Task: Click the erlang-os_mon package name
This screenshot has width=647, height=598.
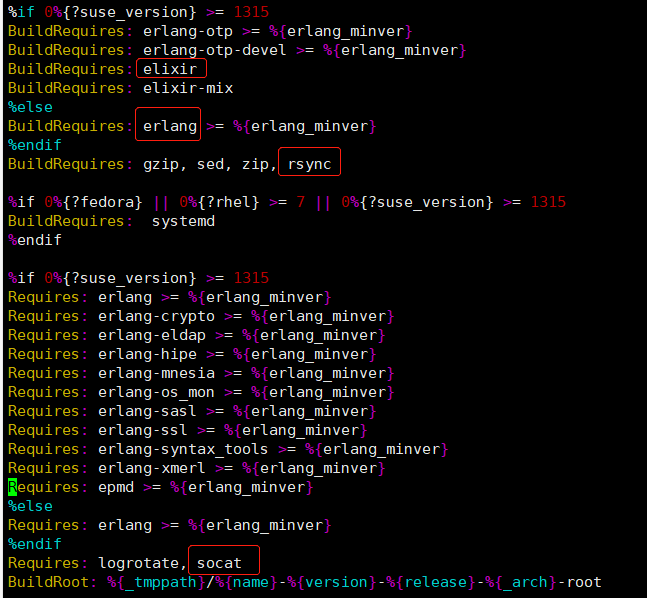Action: click(156, 392)
